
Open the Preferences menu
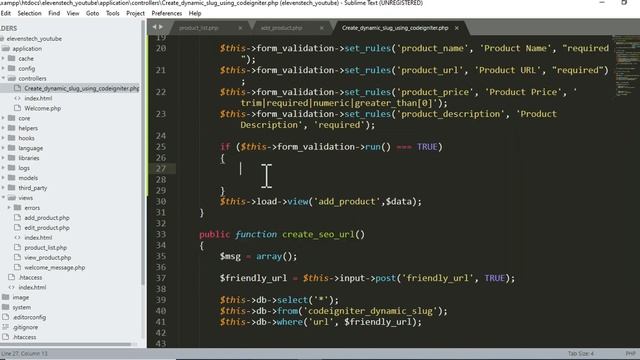click(167, 13)
